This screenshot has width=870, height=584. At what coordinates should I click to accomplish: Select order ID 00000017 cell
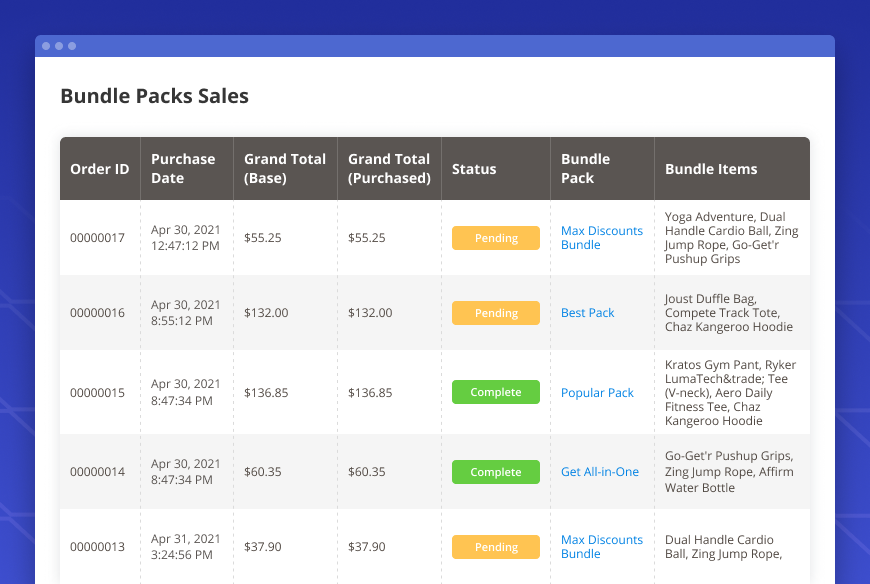coord(97,238)
